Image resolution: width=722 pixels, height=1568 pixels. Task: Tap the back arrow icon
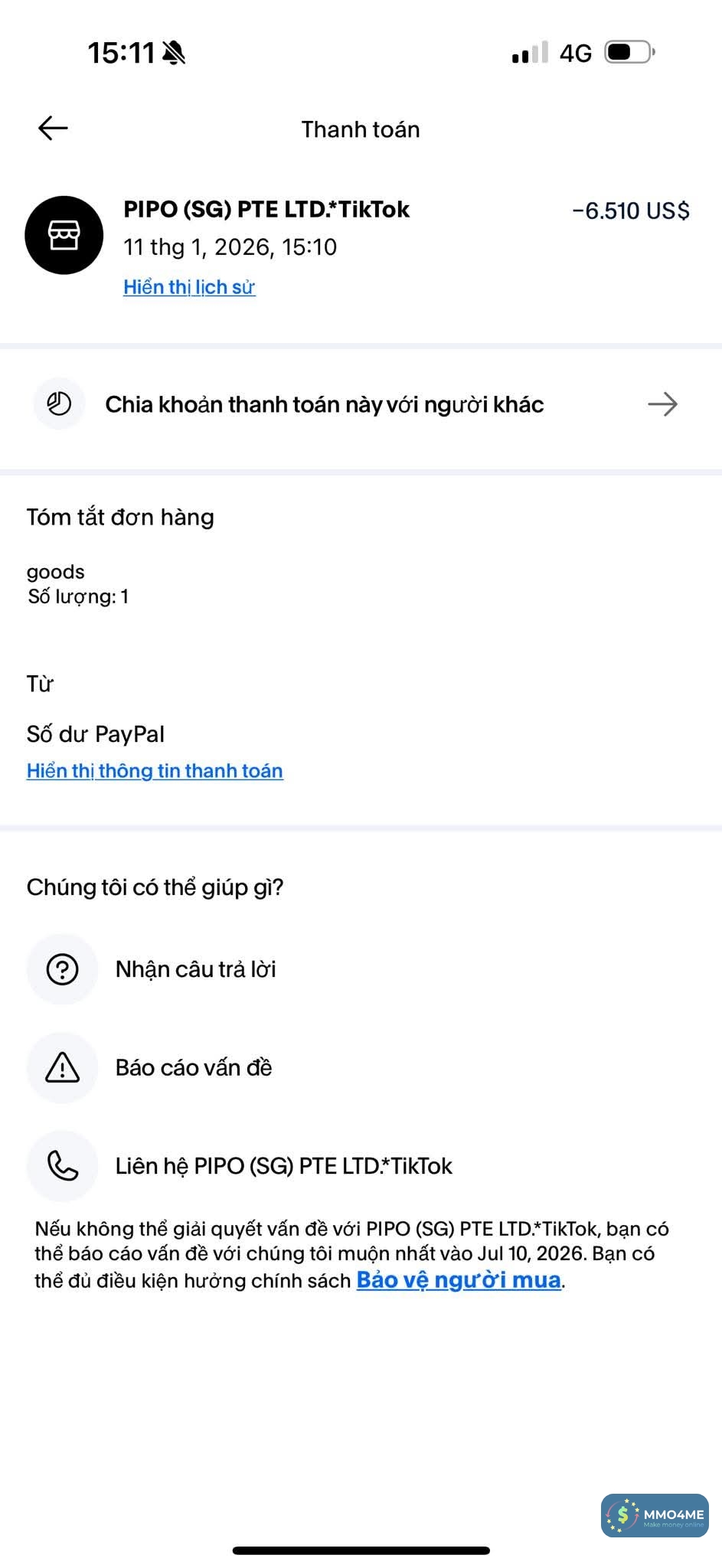[x=53, y=128]
